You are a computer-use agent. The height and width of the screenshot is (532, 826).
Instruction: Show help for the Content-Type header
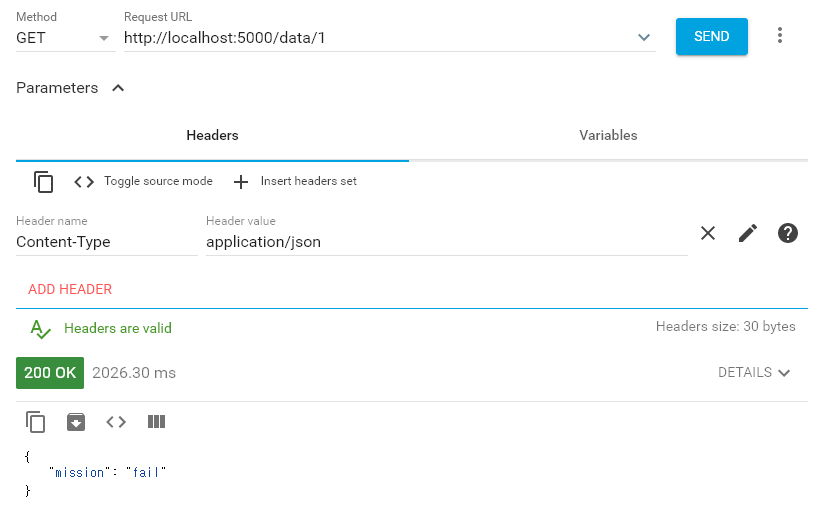pyautogui.click(x=788, y=233)
